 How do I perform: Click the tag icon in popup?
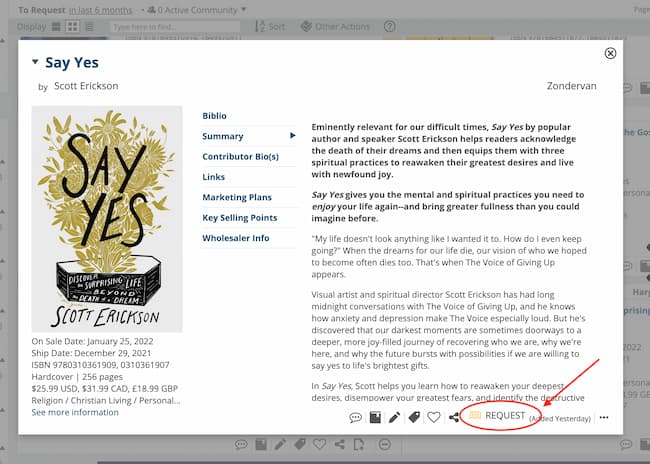pyautogui.click(x=414, y=417)
